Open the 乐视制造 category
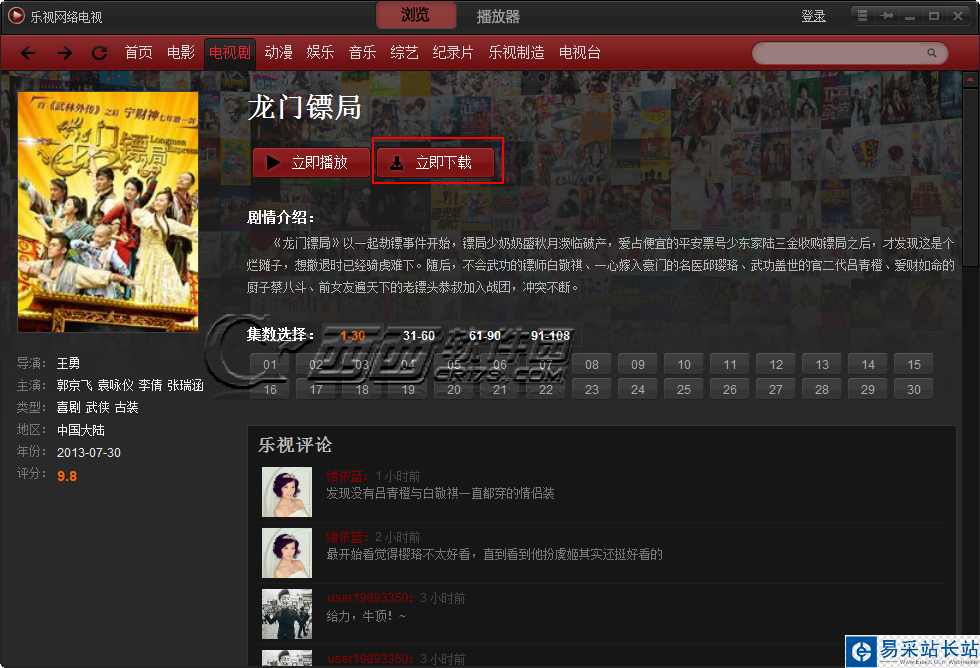The width and height of the screenshot is (980, 668). pos(516,52)
